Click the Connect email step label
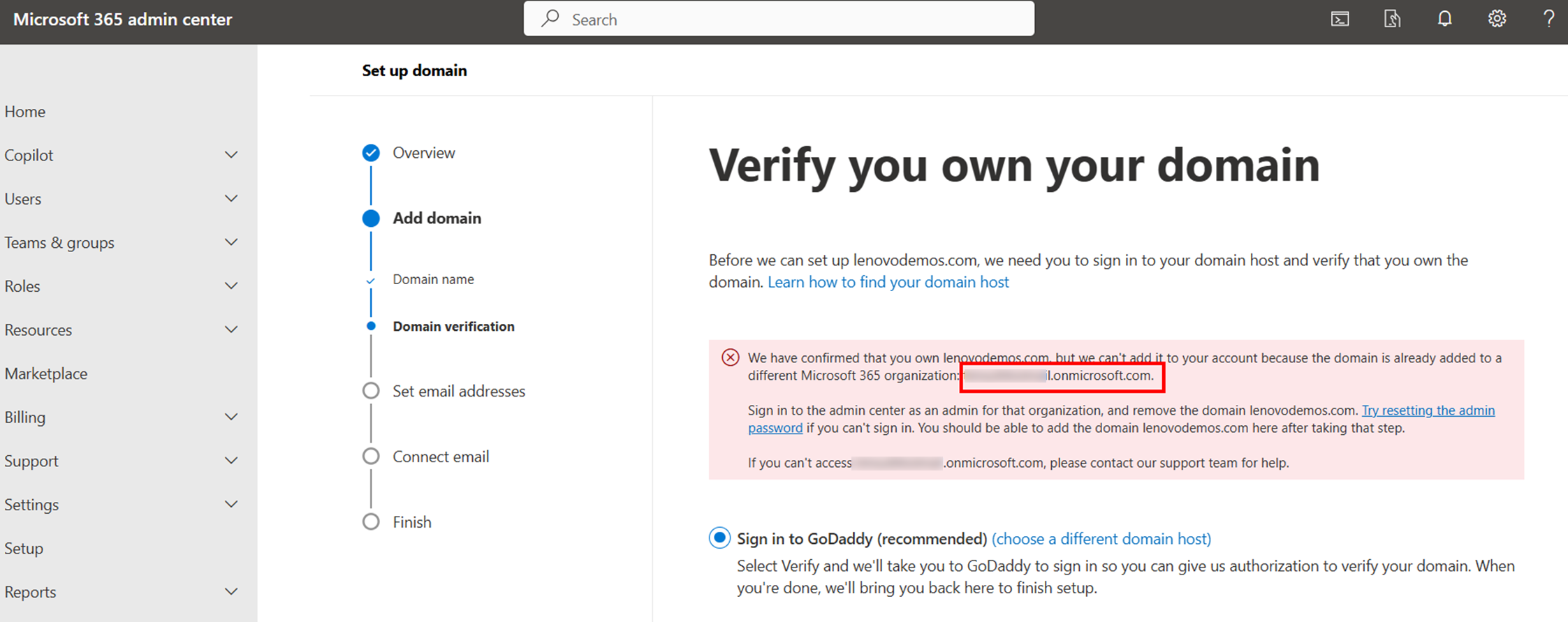1568x622 pixels. [441, 457]
